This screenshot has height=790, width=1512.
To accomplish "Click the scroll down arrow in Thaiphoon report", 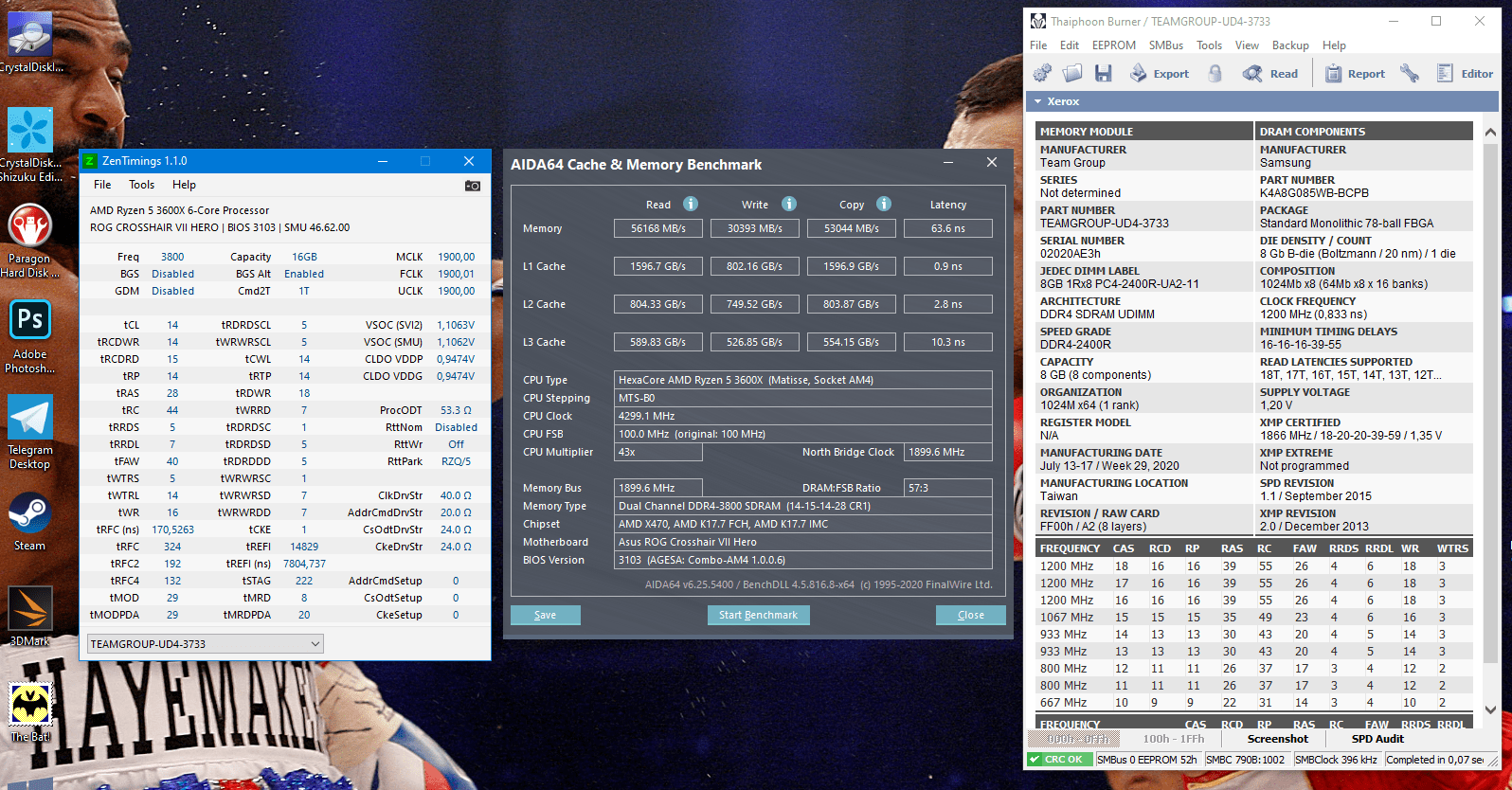I will tap(1490, 709).
